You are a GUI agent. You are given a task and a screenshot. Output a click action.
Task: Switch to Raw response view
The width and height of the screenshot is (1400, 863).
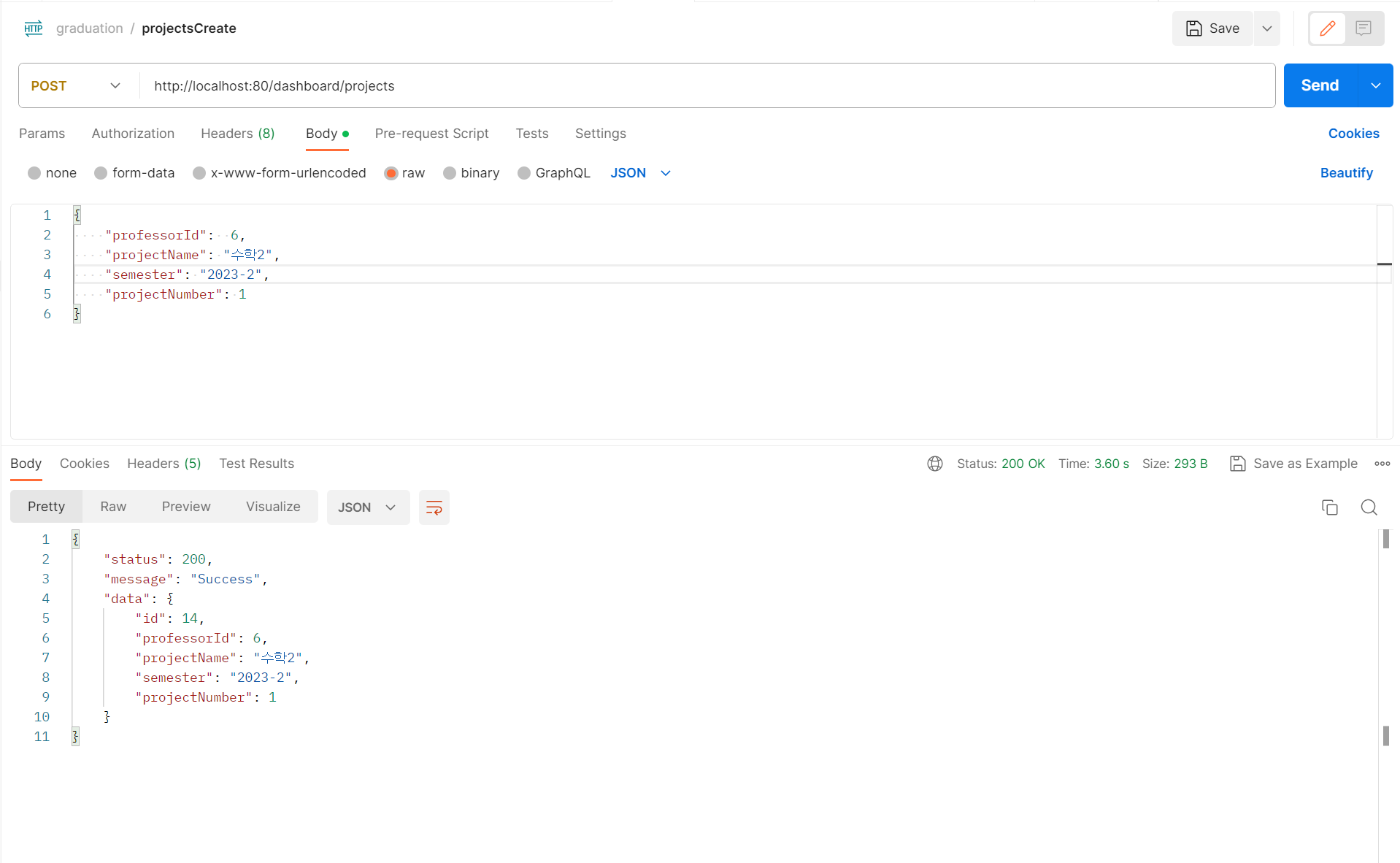click(113, 507)
